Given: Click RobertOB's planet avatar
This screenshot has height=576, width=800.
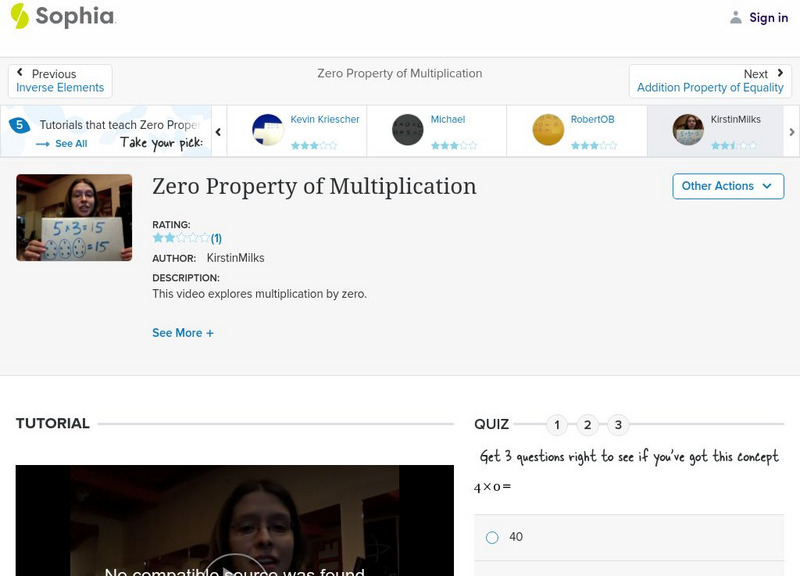Looking at the screenshot, I should tap(547, 129).
